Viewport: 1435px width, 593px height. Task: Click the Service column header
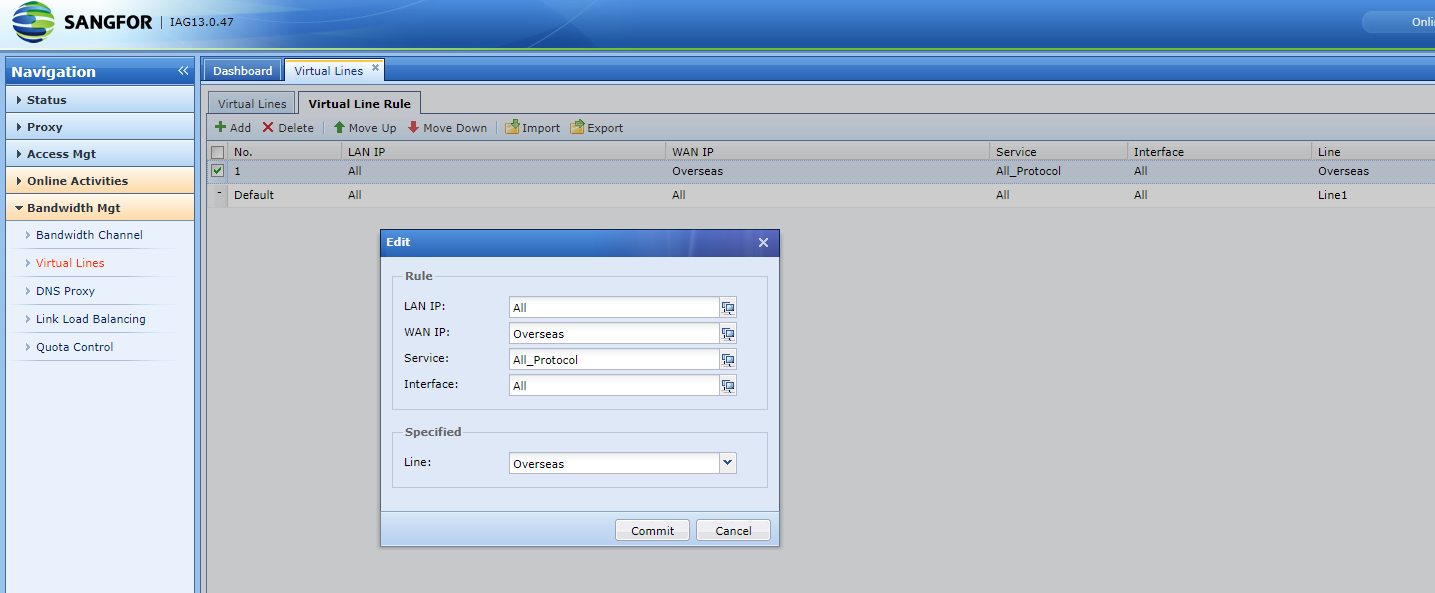pos(1059,152)
